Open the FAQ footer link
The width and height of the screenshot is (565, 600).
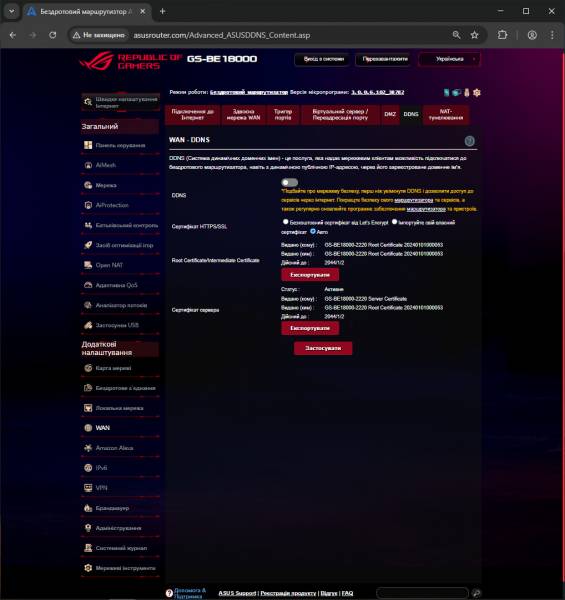tap(347, 593)
